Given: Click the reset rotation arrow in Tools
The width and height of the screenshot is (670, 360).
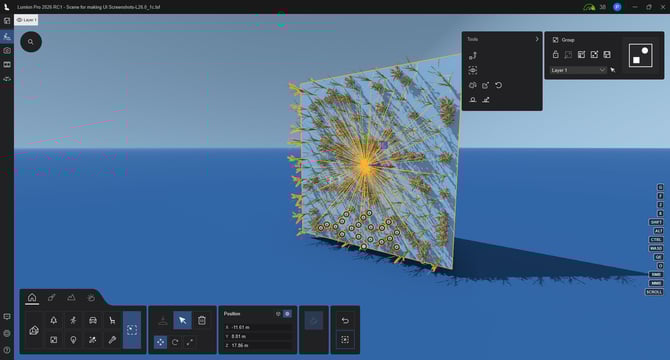Looking at the screenshot, I should tap(499, 85).
